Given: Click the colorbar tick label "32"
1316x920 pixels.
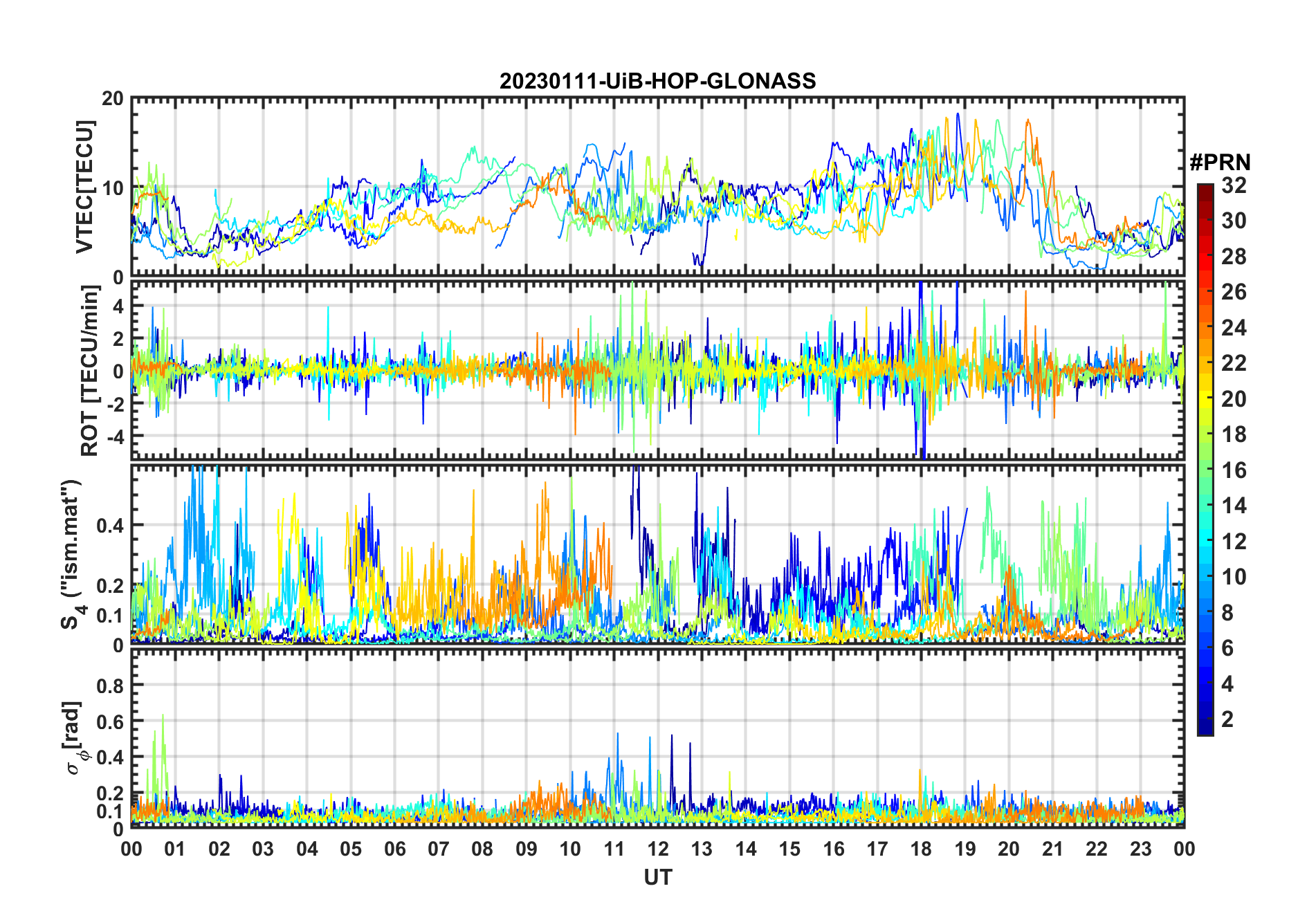Looking at the screenshot, I should click(1234, 185).
